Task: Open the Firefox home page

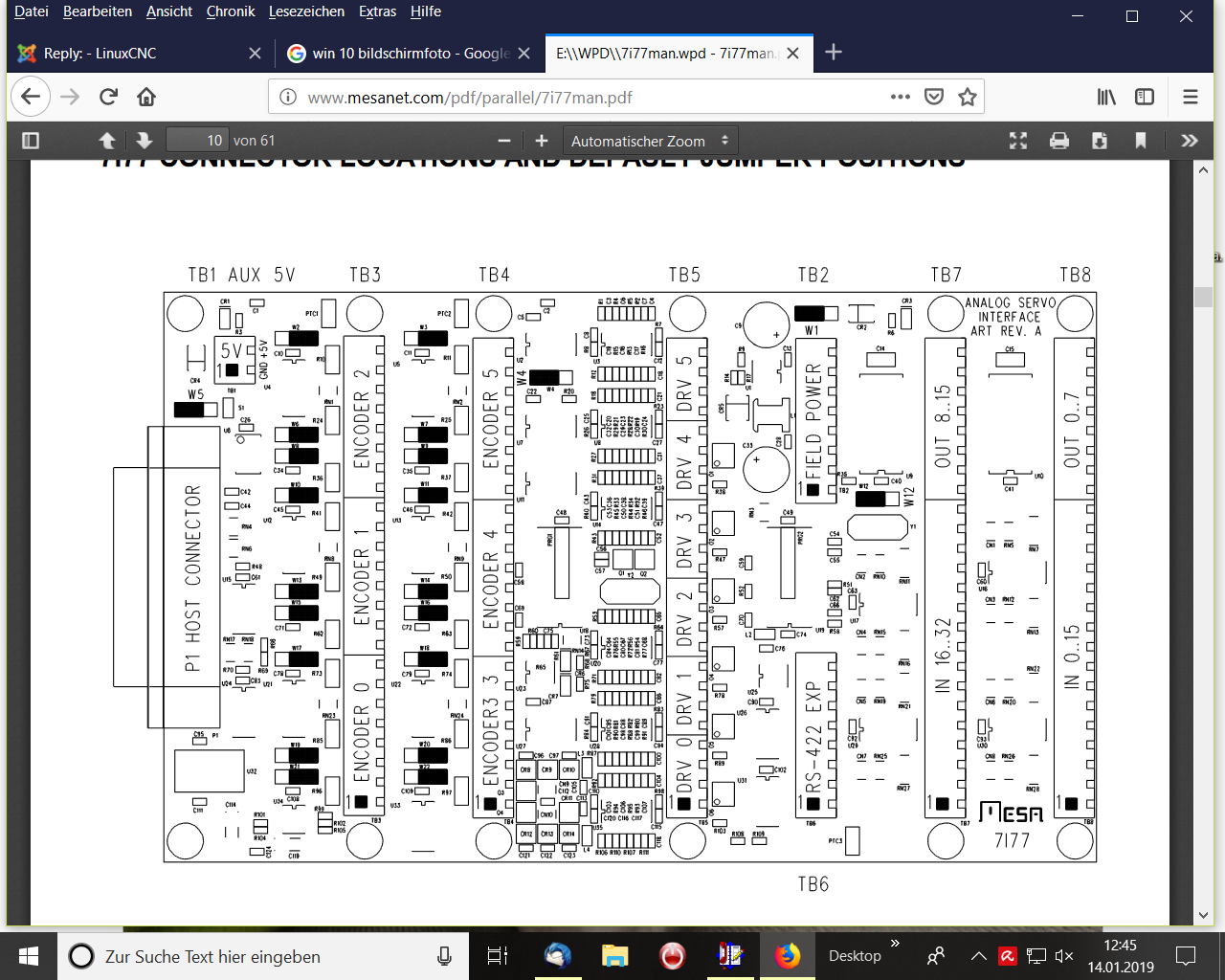Action: coord(146,97)
